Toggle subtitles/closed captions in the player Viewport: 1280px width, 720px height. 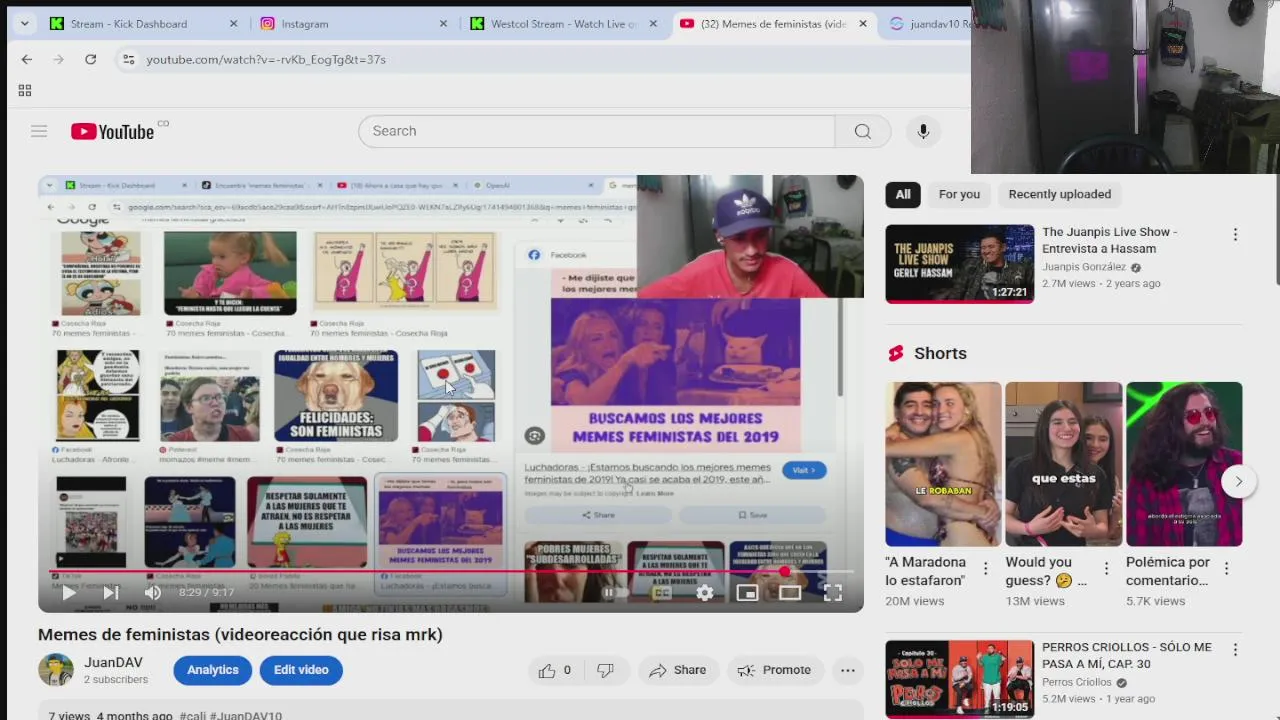pos(661,592)
